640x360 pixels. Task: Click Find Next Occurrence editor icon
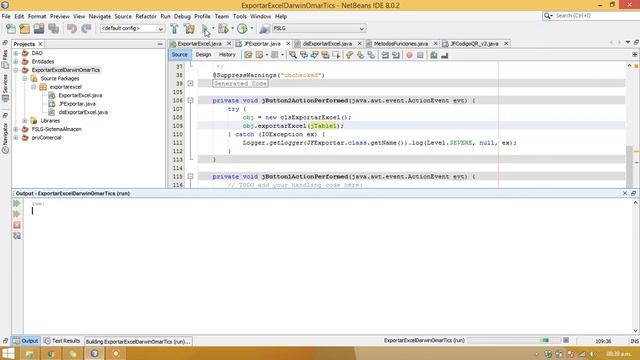pyautogui.click(x=314, y=55)
